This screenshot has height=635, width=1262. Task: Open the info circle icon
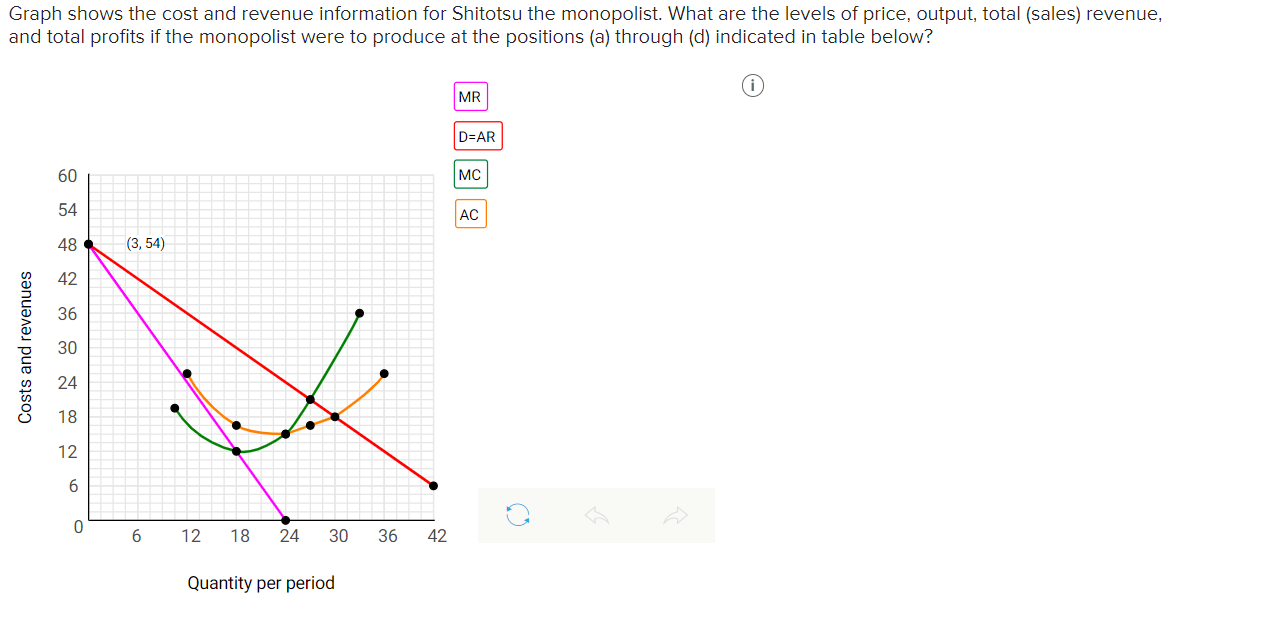(752, 86)
